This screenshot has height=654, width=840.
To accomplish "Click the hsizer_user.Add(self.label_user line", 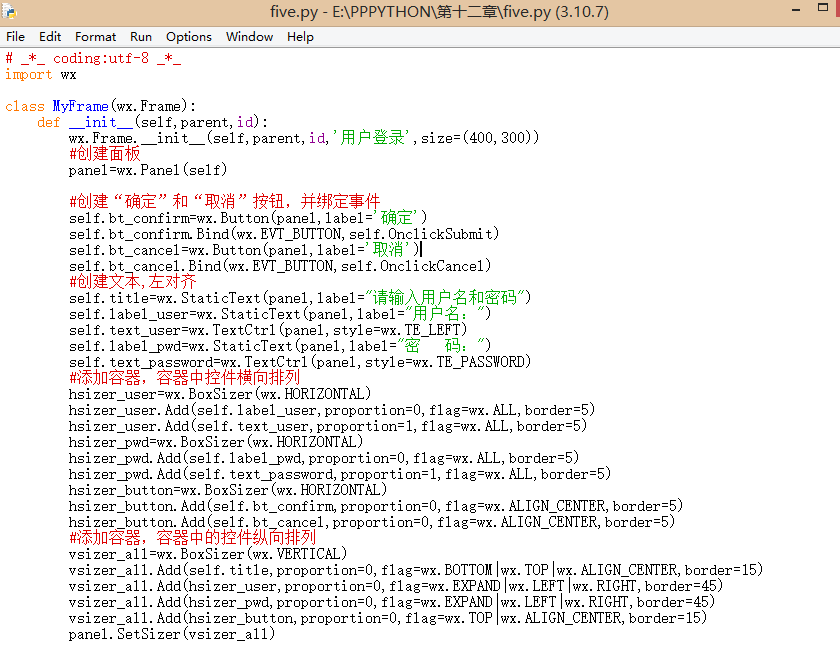I will point(332,410).
